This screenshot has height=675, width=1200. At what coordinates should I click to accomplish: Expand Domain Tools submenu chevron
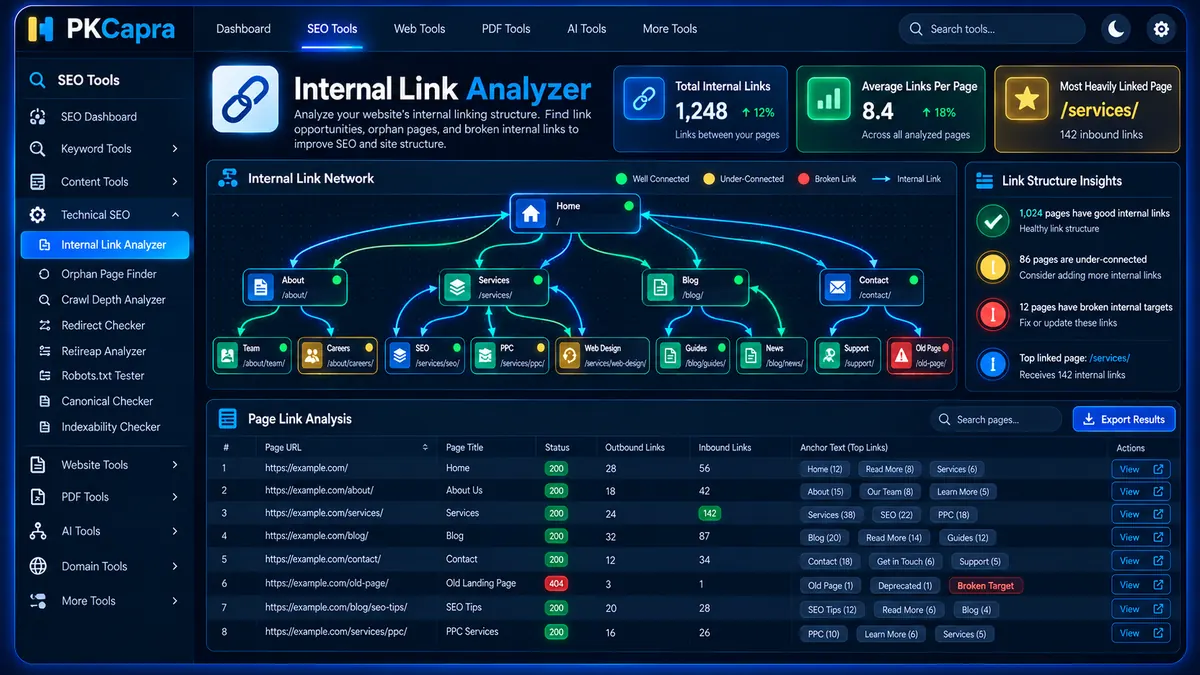pos(175,566)
